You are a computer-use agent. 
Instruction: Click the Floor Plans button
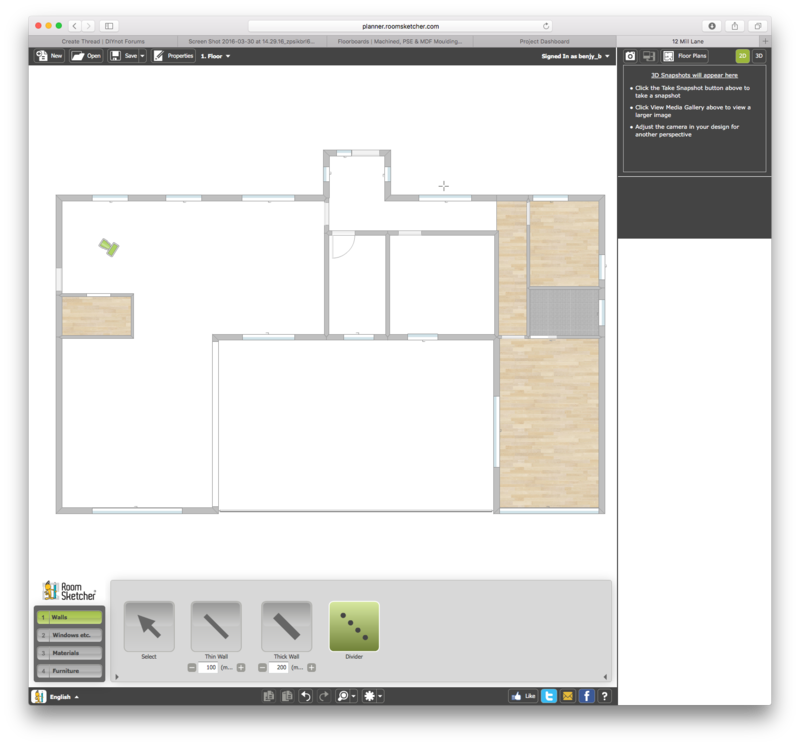(x=685, y=56)
